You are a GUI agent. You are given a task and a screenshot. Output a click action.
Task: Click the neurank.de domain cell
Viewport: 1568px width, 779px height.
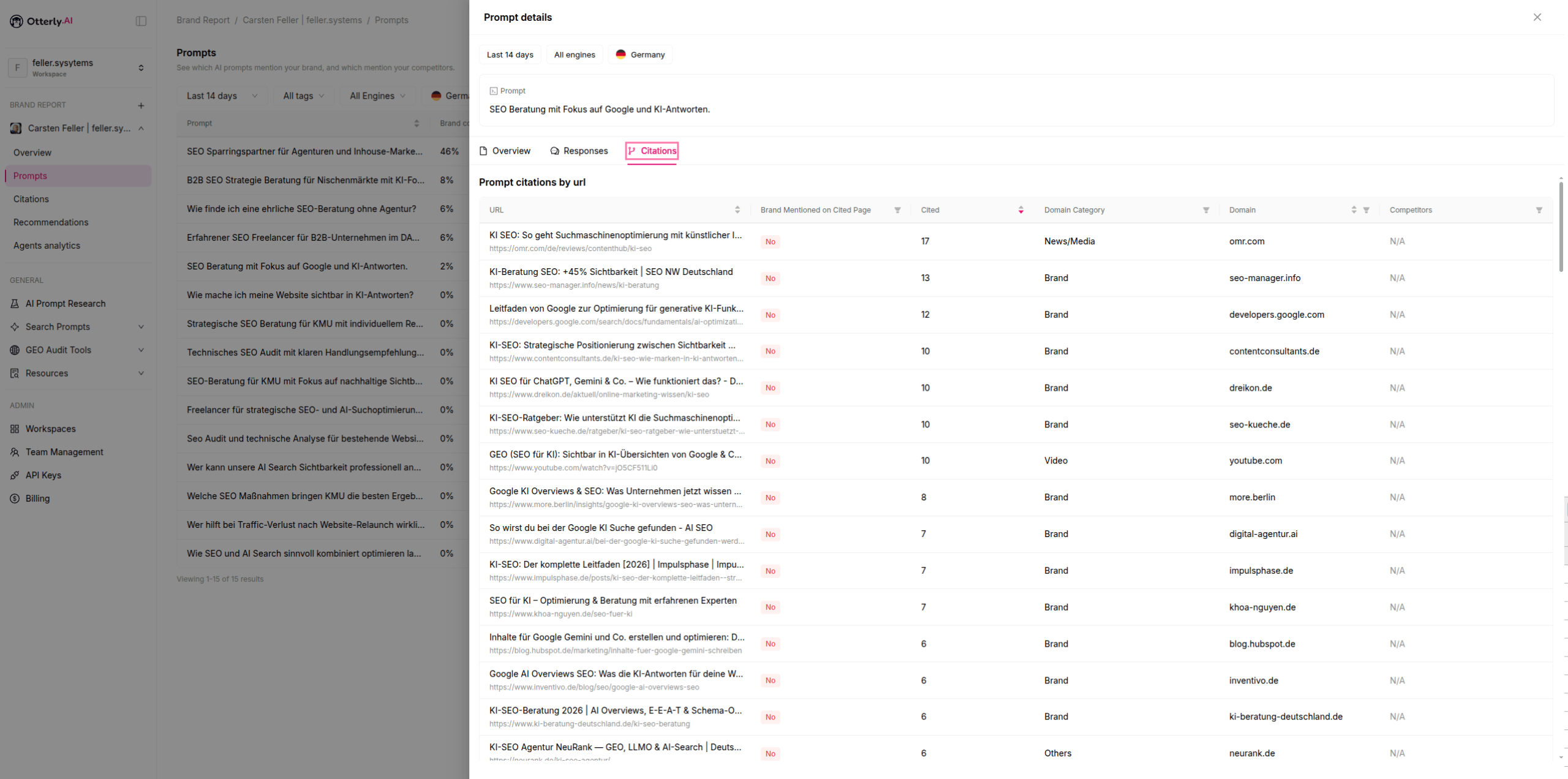pyautogui.click(x=1252, y=754)
